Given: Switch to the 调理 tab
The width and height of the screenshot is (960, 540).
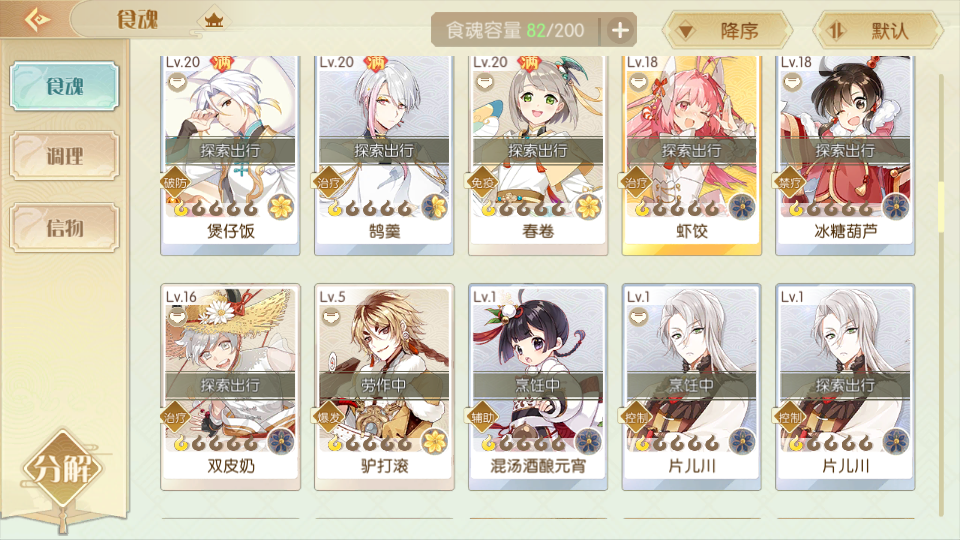Looking at the screenshot, I should [64, 156].
